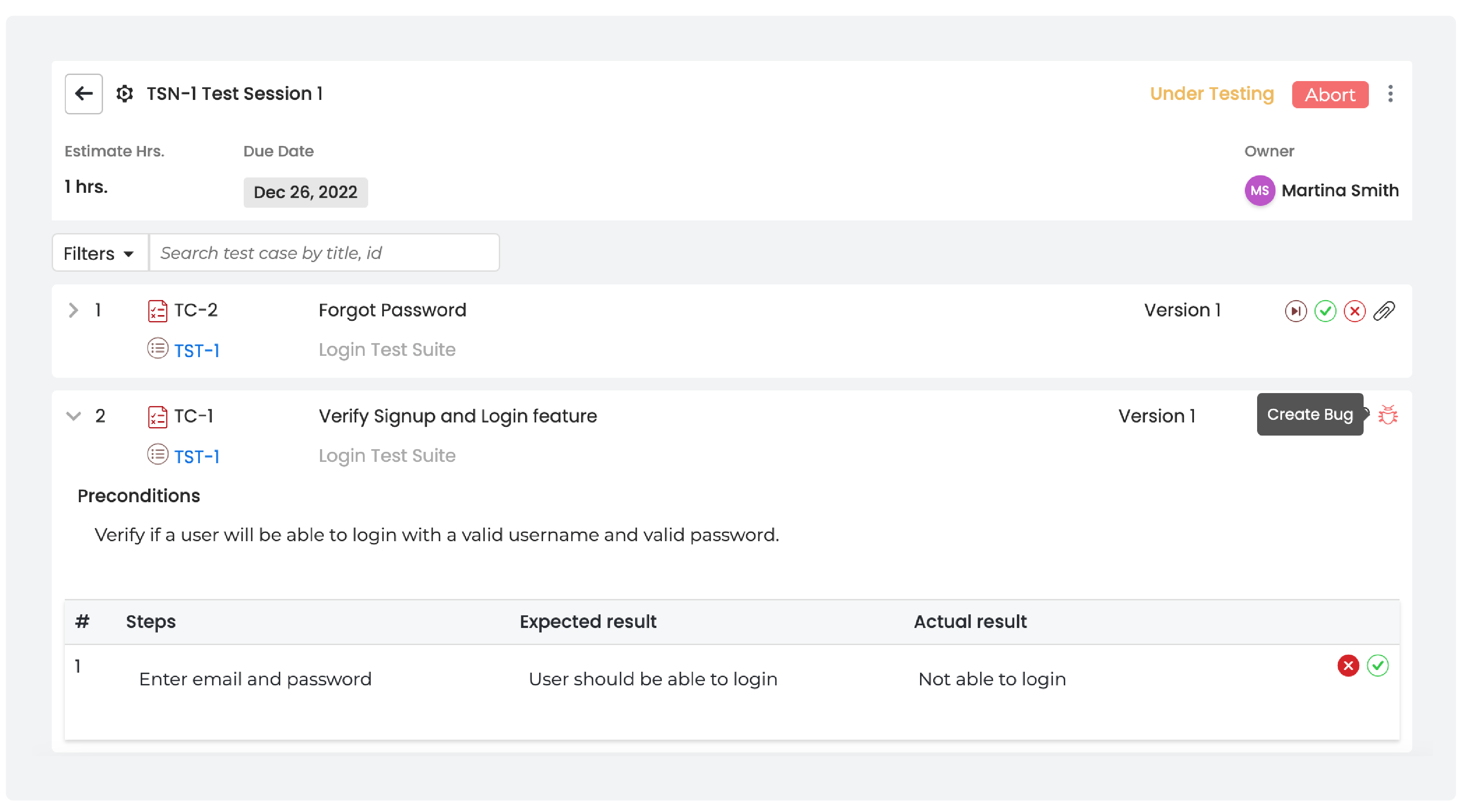Collapse the TC-1 Verify Signup row
This screenshot has height=812, width=1464.
pyautogui.click(x=73, y=416)
